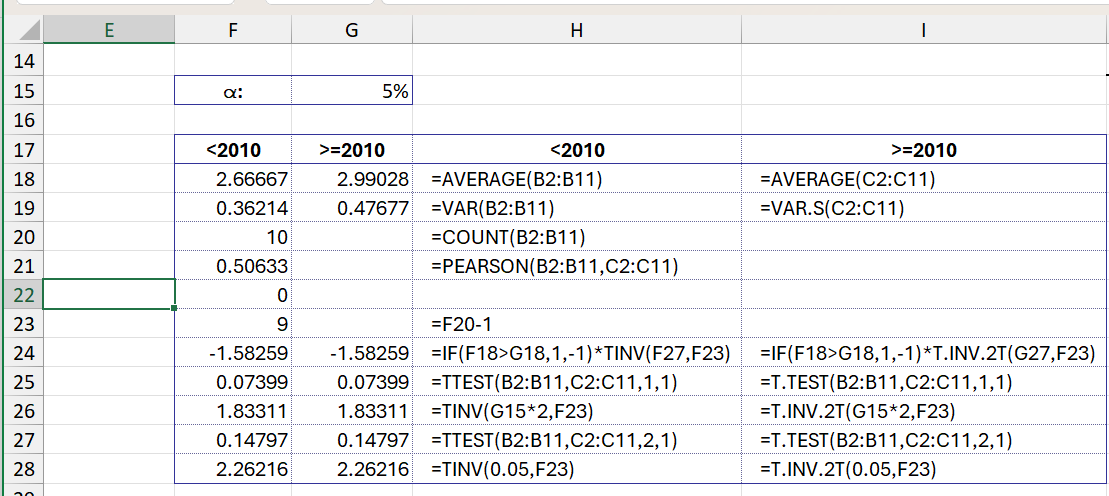Select row 20 header
1109x496 pixels.
click(x=23, y=237)
